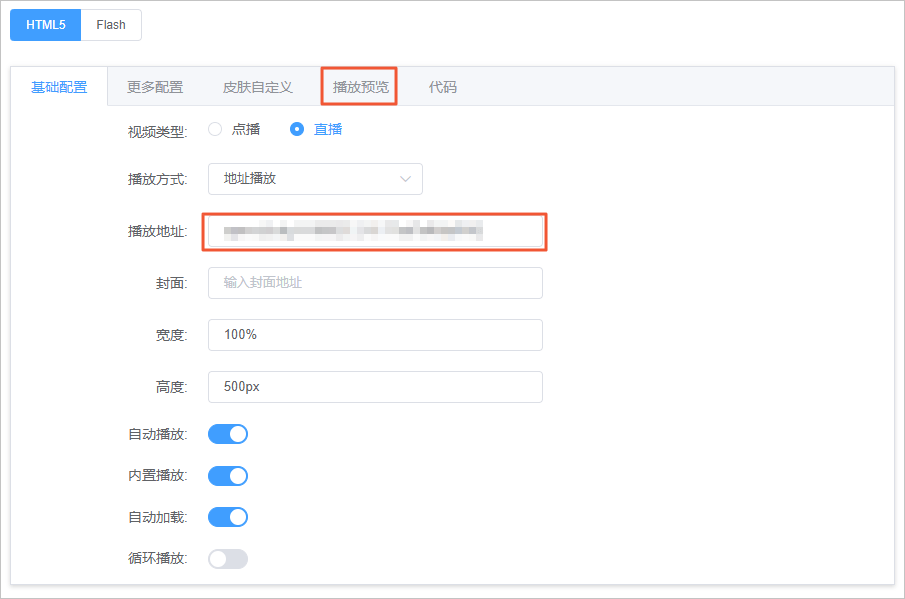Go to the 播放预览 tab
The height and width of the screenshot is (599, 905).
pyautogui.click(x=360, y=87)
